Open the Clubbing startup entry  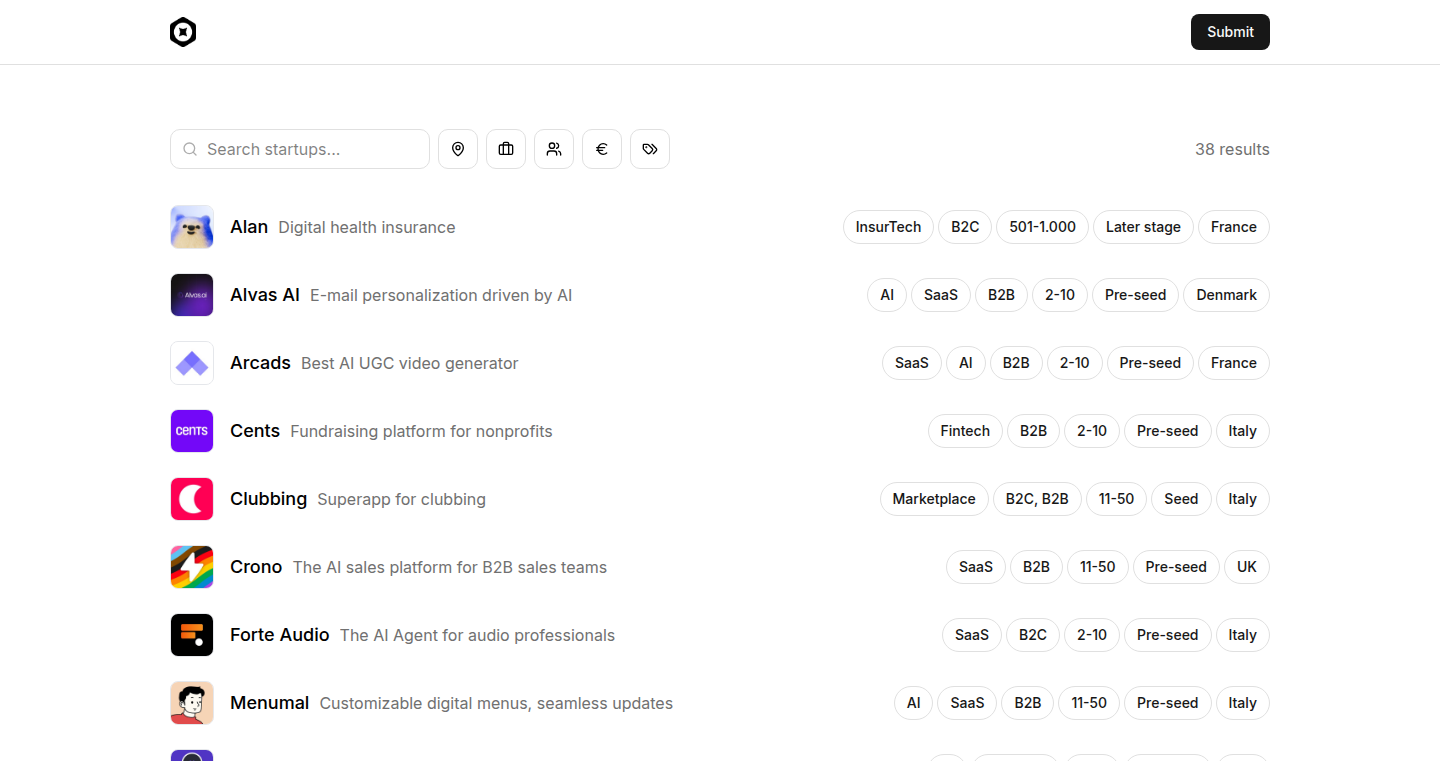720,499
